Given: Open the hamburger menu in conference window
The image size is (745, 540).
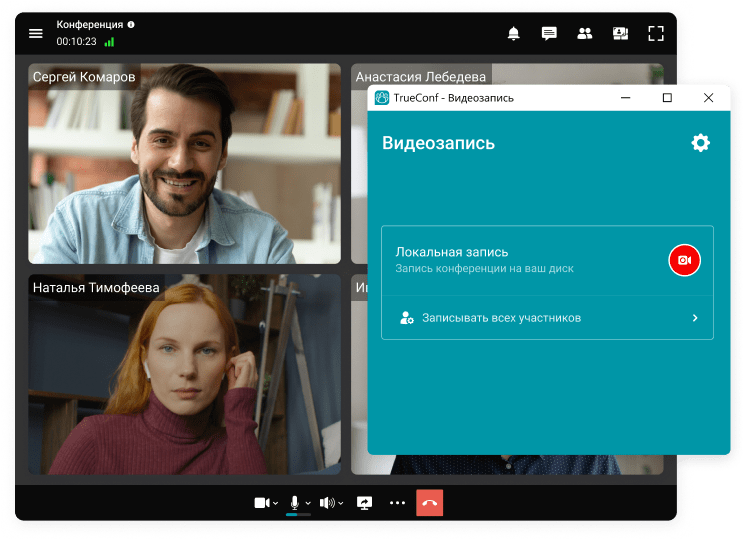Looking at the screenshot, I should (x=36, y=33).
